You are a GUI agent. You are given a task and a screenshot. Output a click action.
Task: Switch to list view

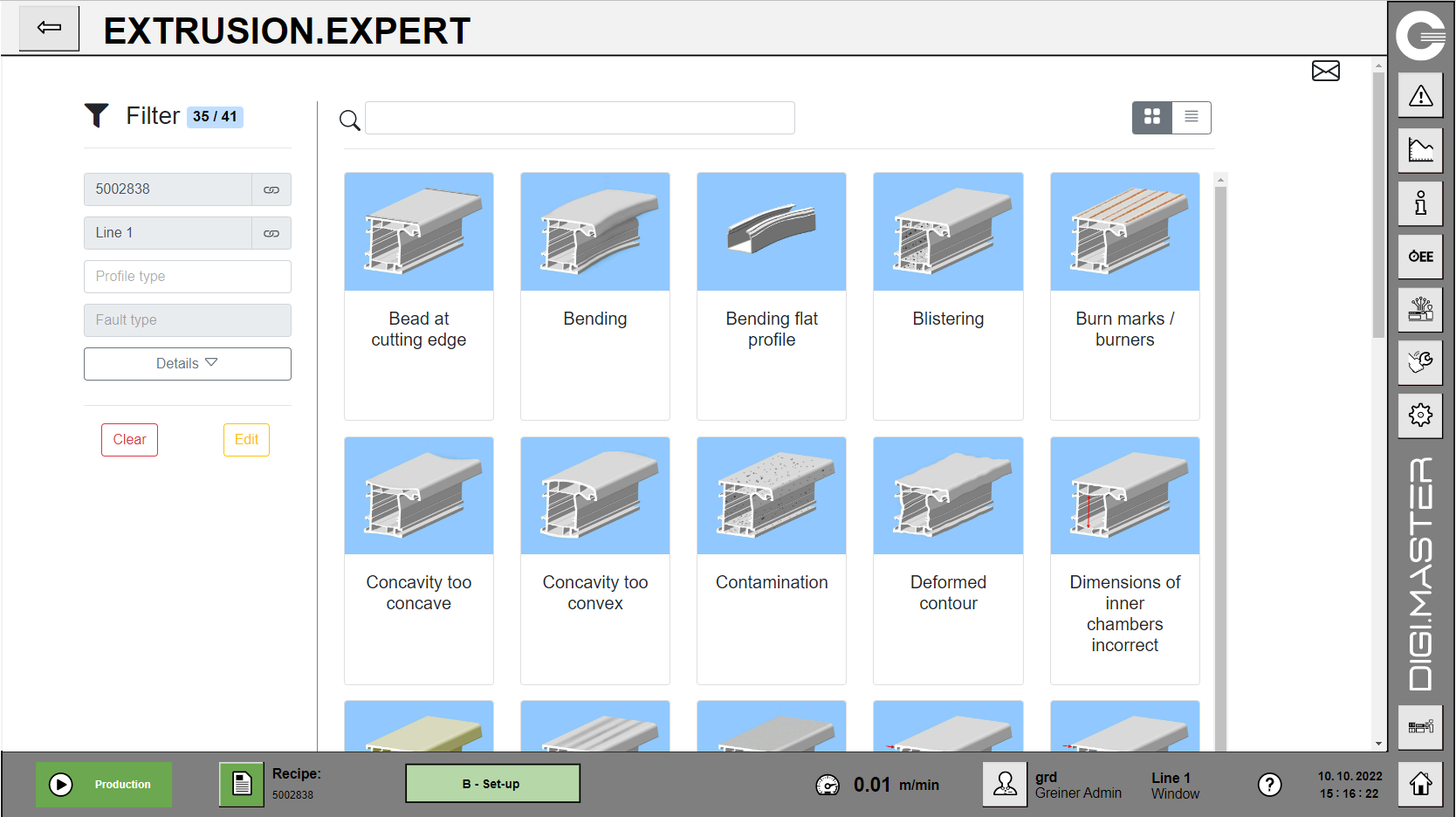[1192, 117]
